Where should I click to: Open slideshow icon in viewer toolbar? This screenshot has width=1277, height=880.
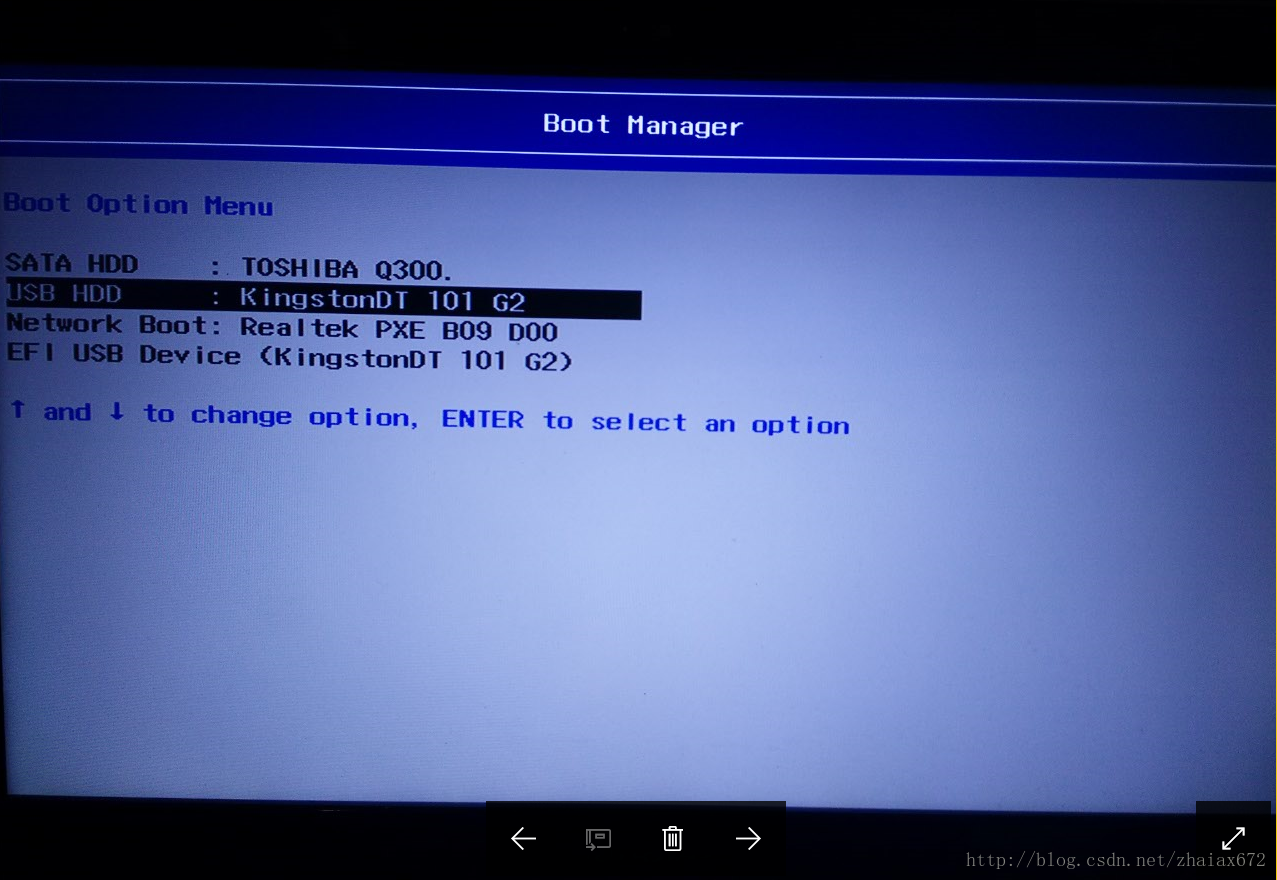pos(598,839)
